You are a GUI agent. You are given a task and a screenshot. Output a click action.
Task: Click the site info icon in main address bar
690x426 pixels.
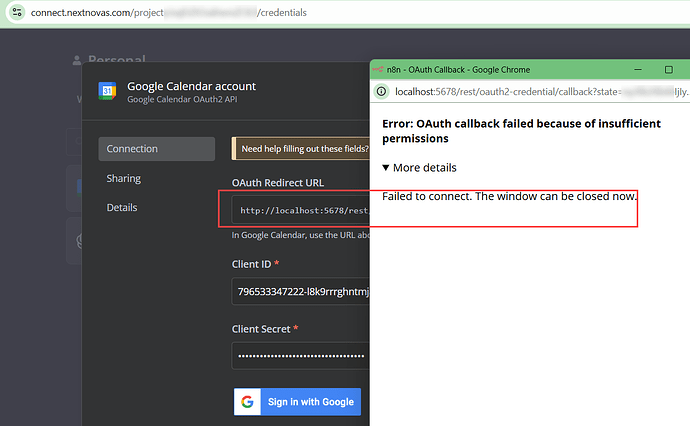[x=17, y=12]
